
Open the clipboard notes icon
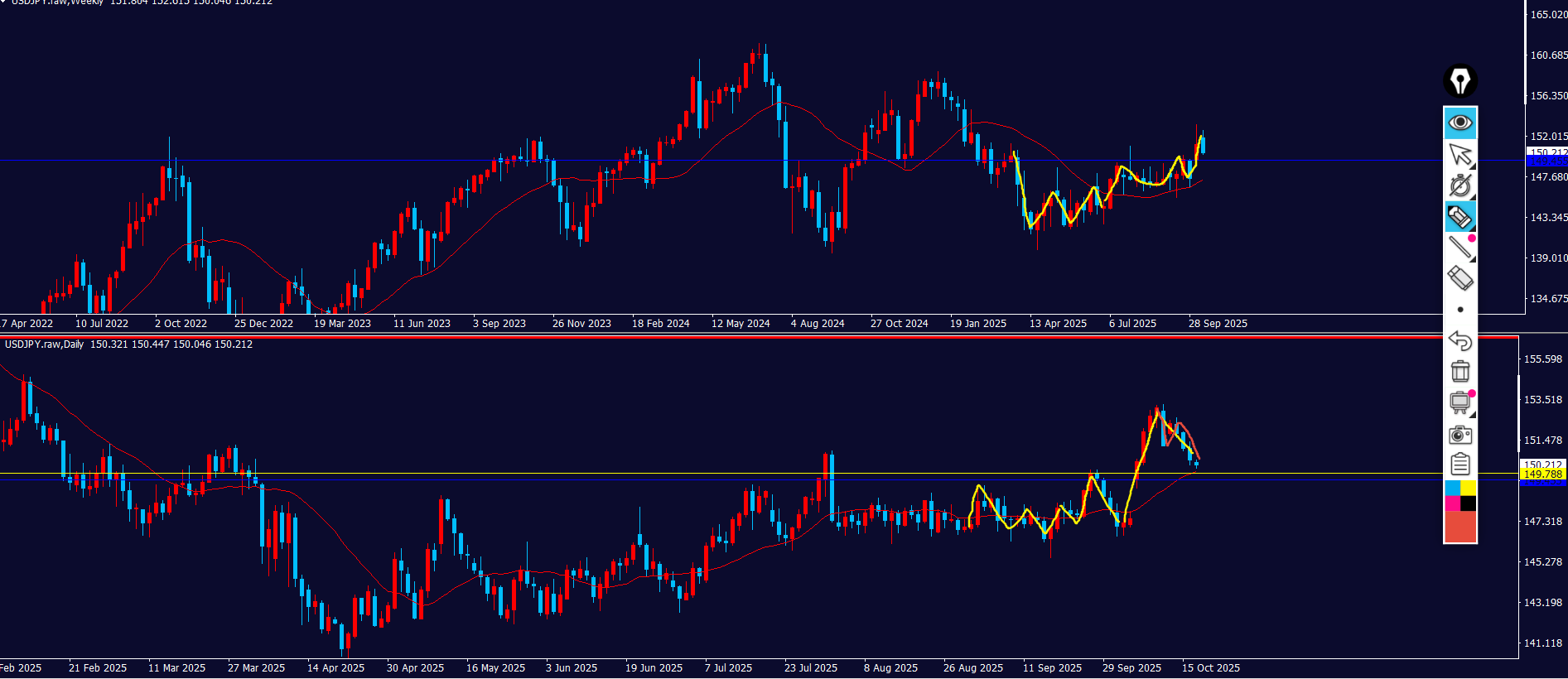[1460, 465]
